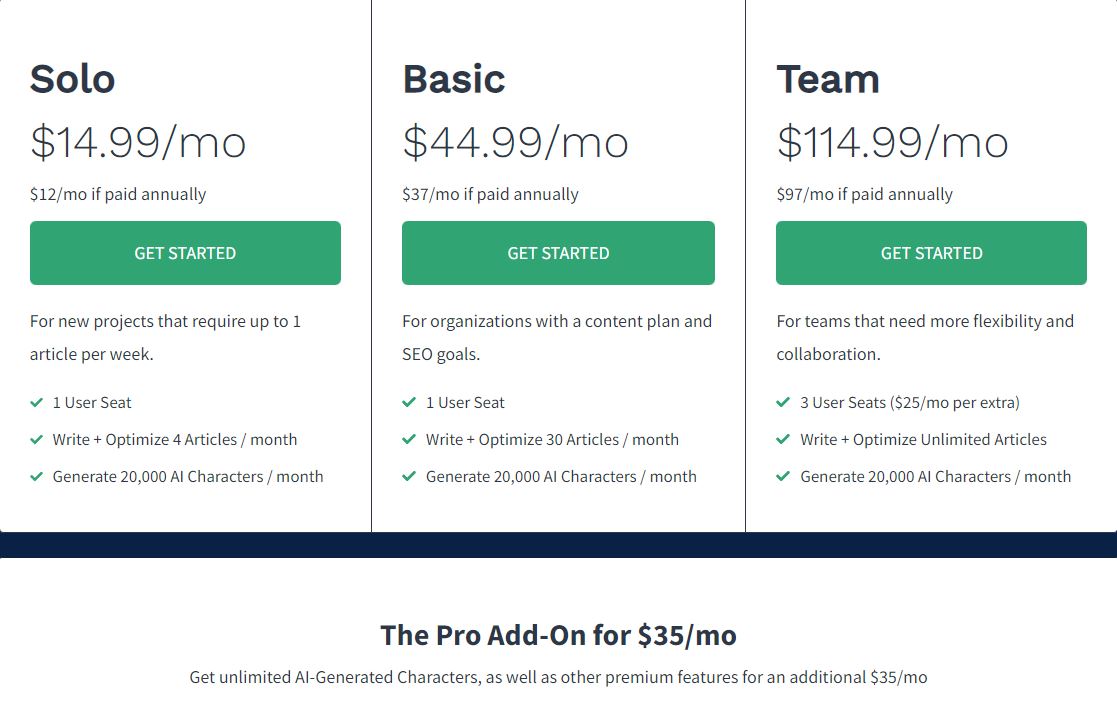This screenshot has width=1117, height=713.
Task: Click checkmark beside Solo's Generate 20,000 AI Characters
Action: tap(37, 476)
